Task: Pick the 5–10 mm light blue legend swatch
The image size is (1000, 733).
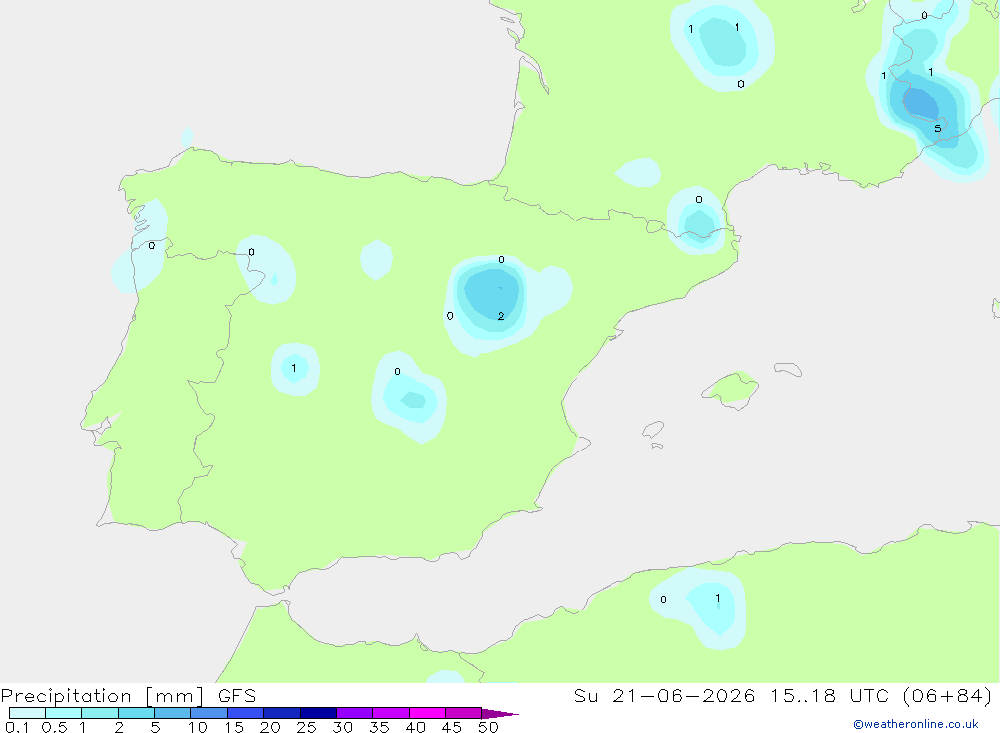Action: [x=172, y=713]
